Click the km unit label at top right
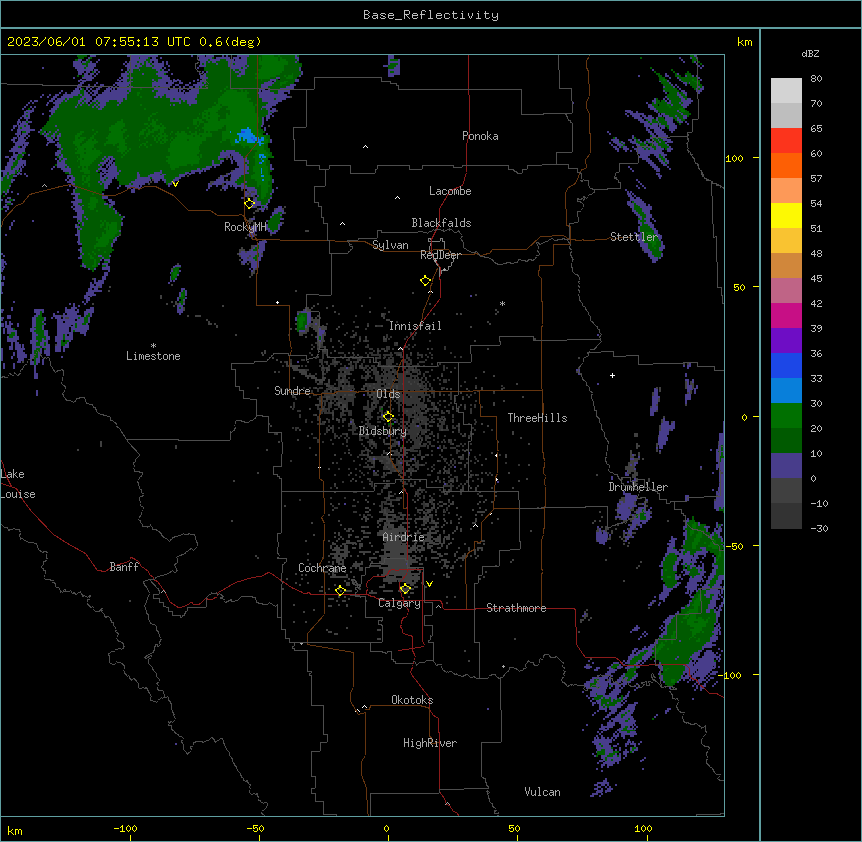 745,42
